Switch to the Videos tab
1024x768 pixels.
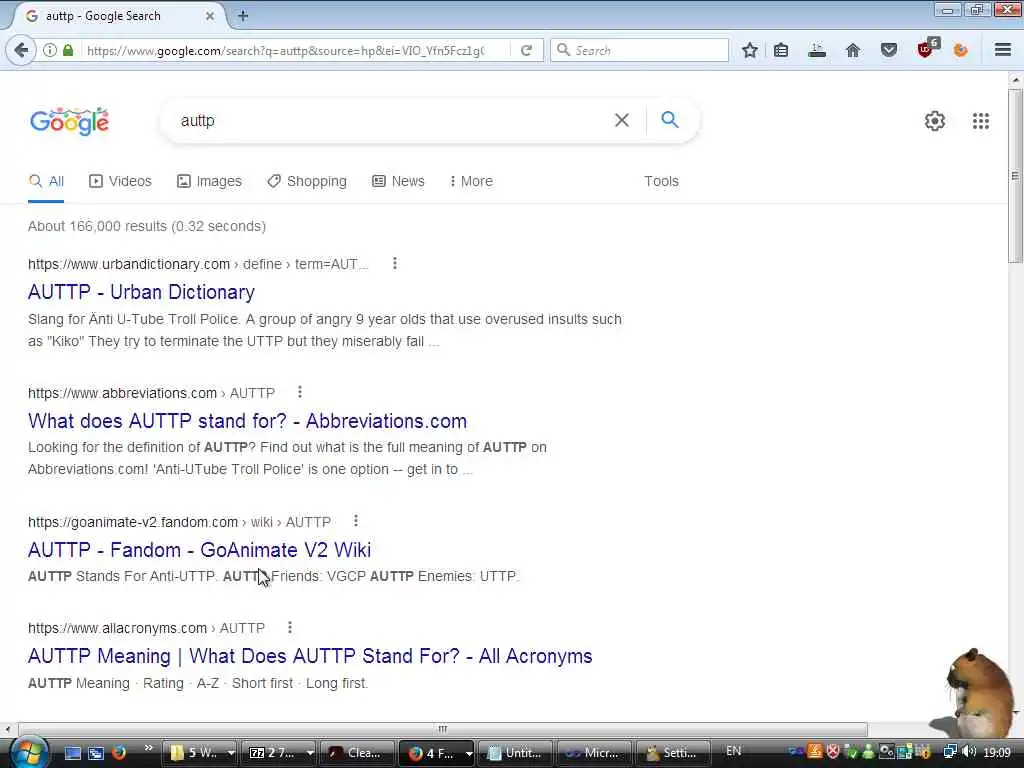coord(120,182)
